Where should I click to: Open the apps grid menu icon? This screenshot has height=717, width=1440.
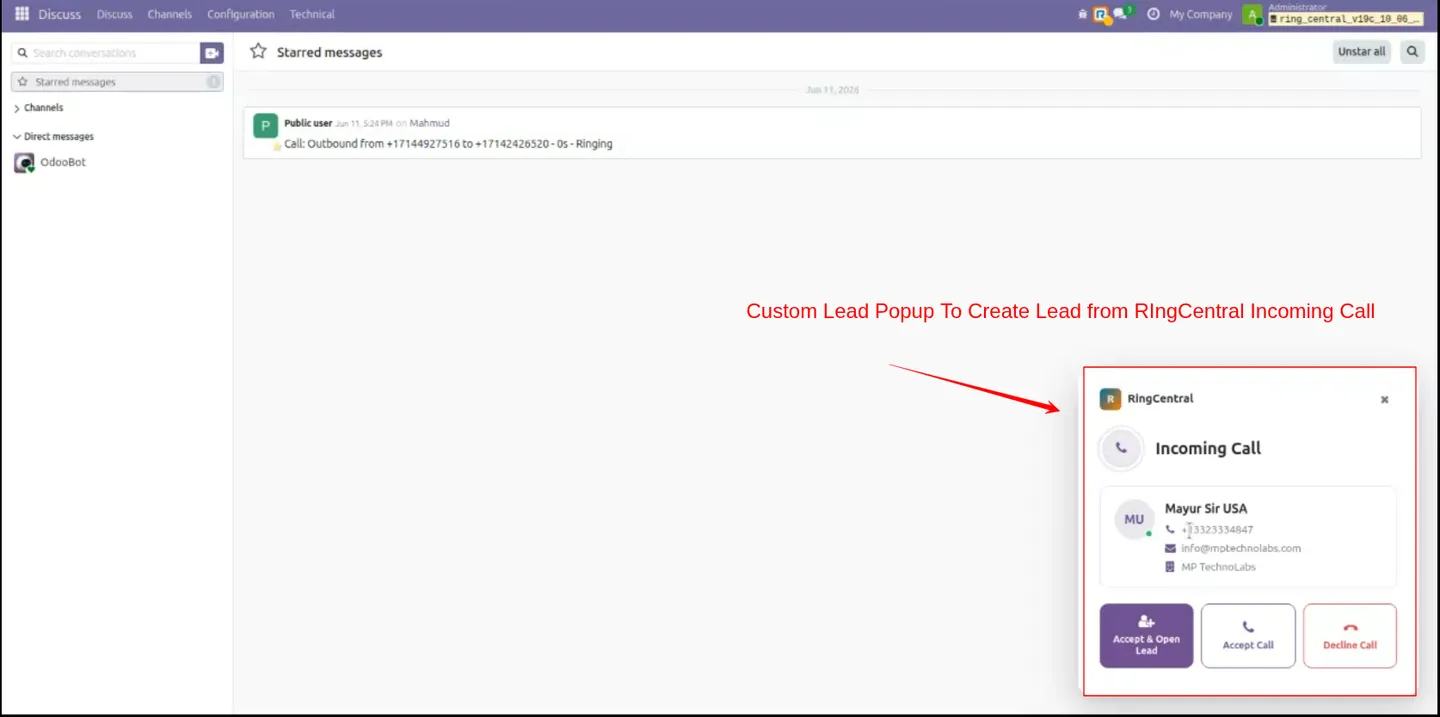point(22,14)
